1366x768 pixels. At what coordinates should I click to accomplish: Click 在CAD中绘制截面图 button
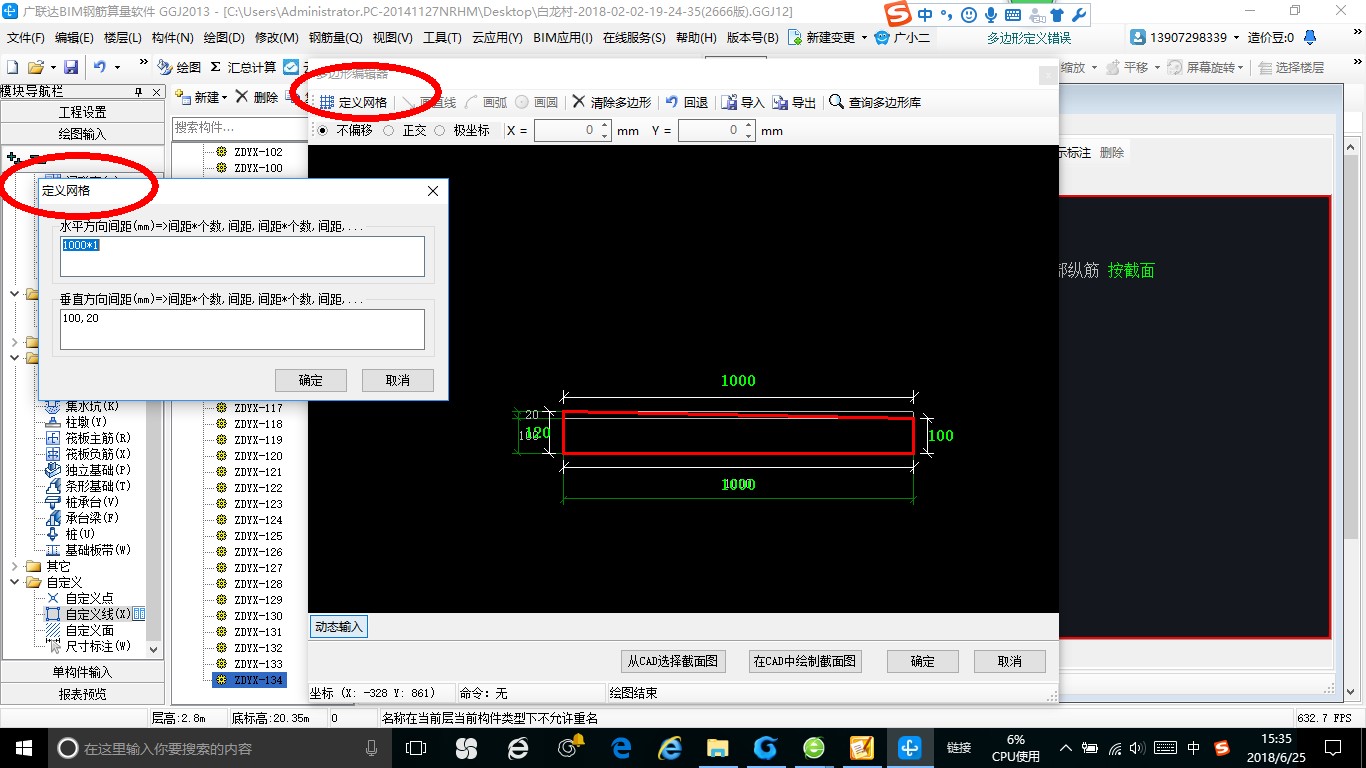point(805,661)
